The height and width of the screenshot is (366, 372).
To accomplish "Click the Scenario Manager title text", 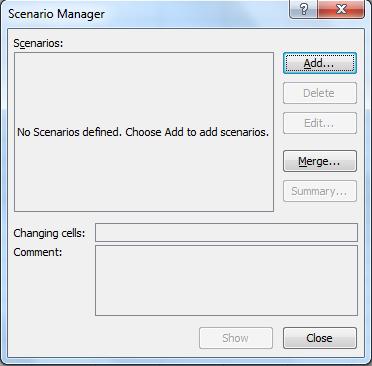I will tap(56, 14).
